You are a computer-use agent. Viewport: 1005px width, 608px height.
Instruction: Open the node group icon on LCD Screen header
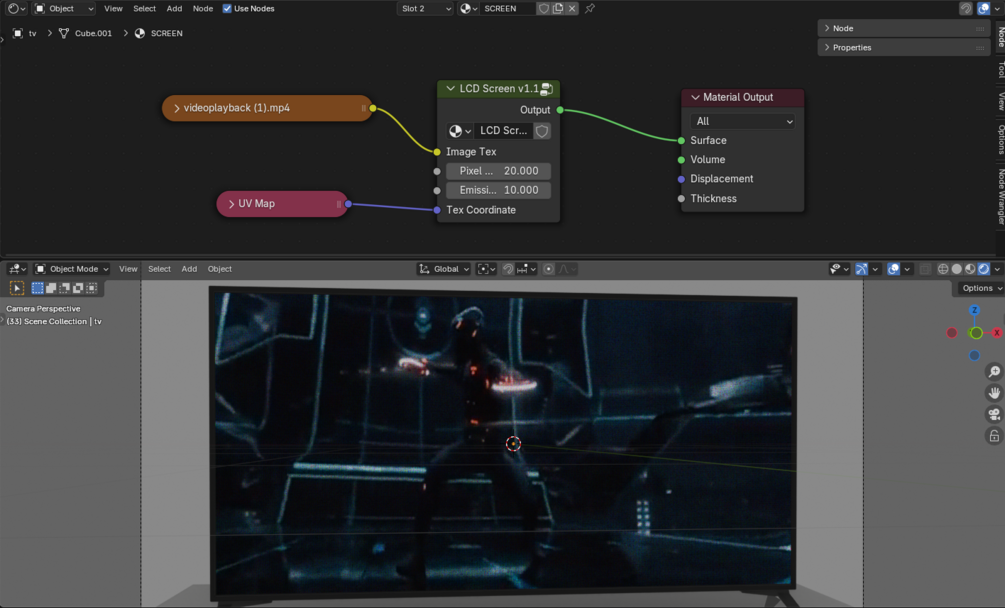point(547,88)
